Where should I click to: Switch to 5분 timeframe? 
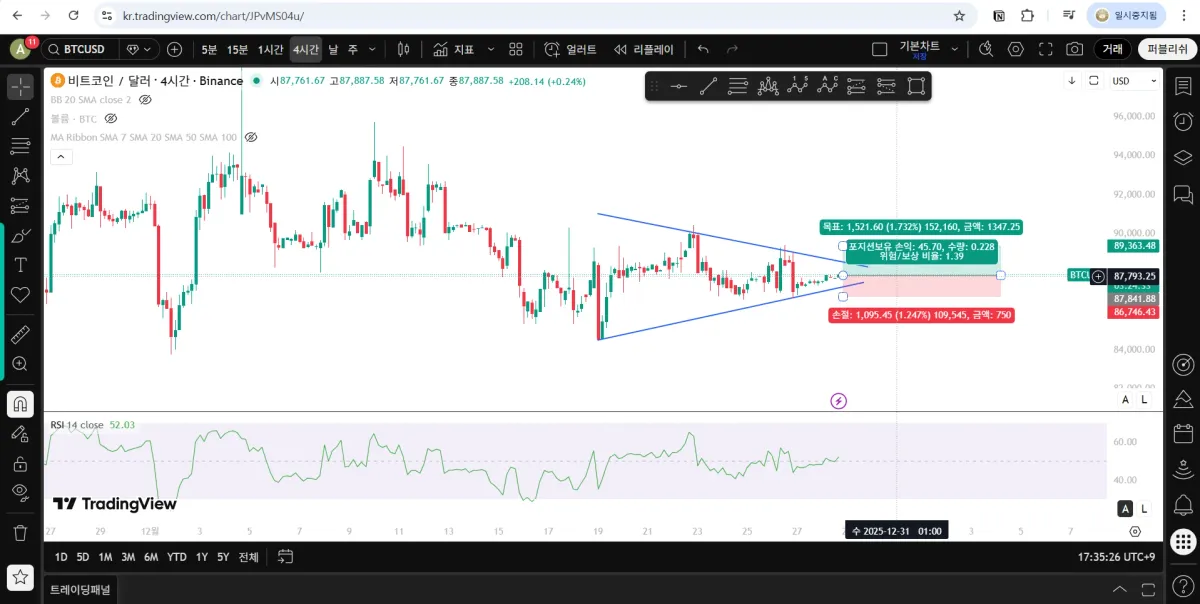[209, 49]
